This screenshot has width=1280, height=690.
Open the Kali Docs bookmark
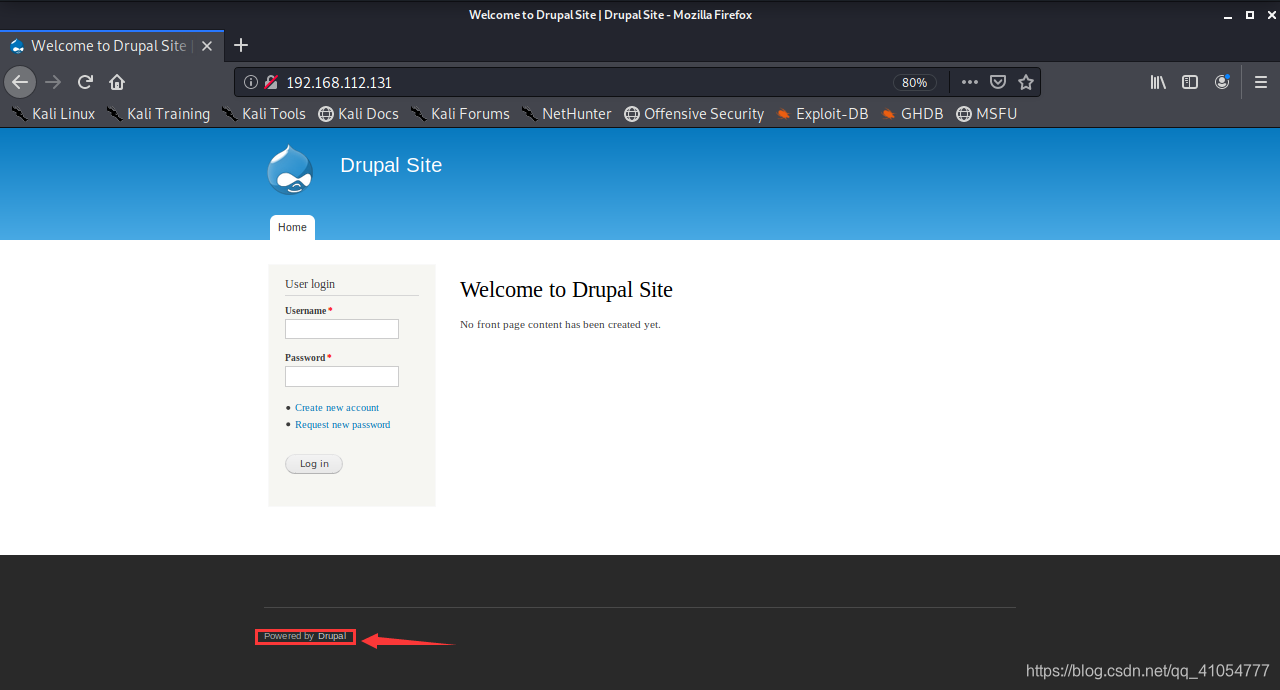358,114
